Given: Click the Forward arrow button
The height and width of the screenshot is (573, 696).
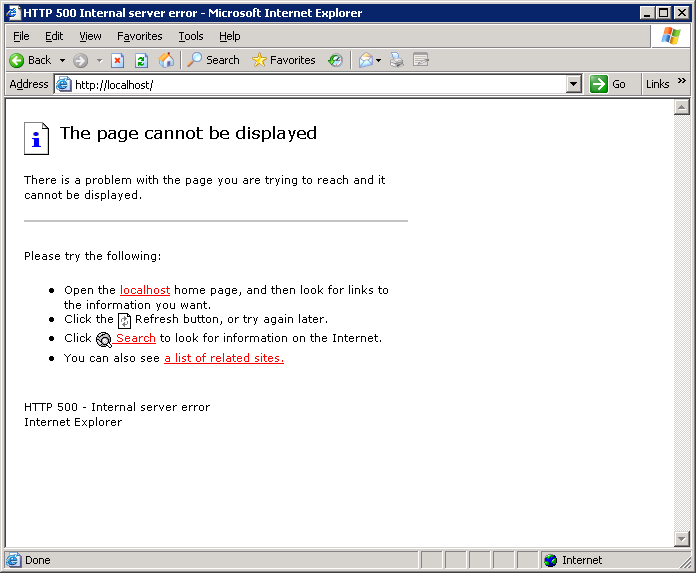Looking at the screenshot, I should click(x=81, y=60).
